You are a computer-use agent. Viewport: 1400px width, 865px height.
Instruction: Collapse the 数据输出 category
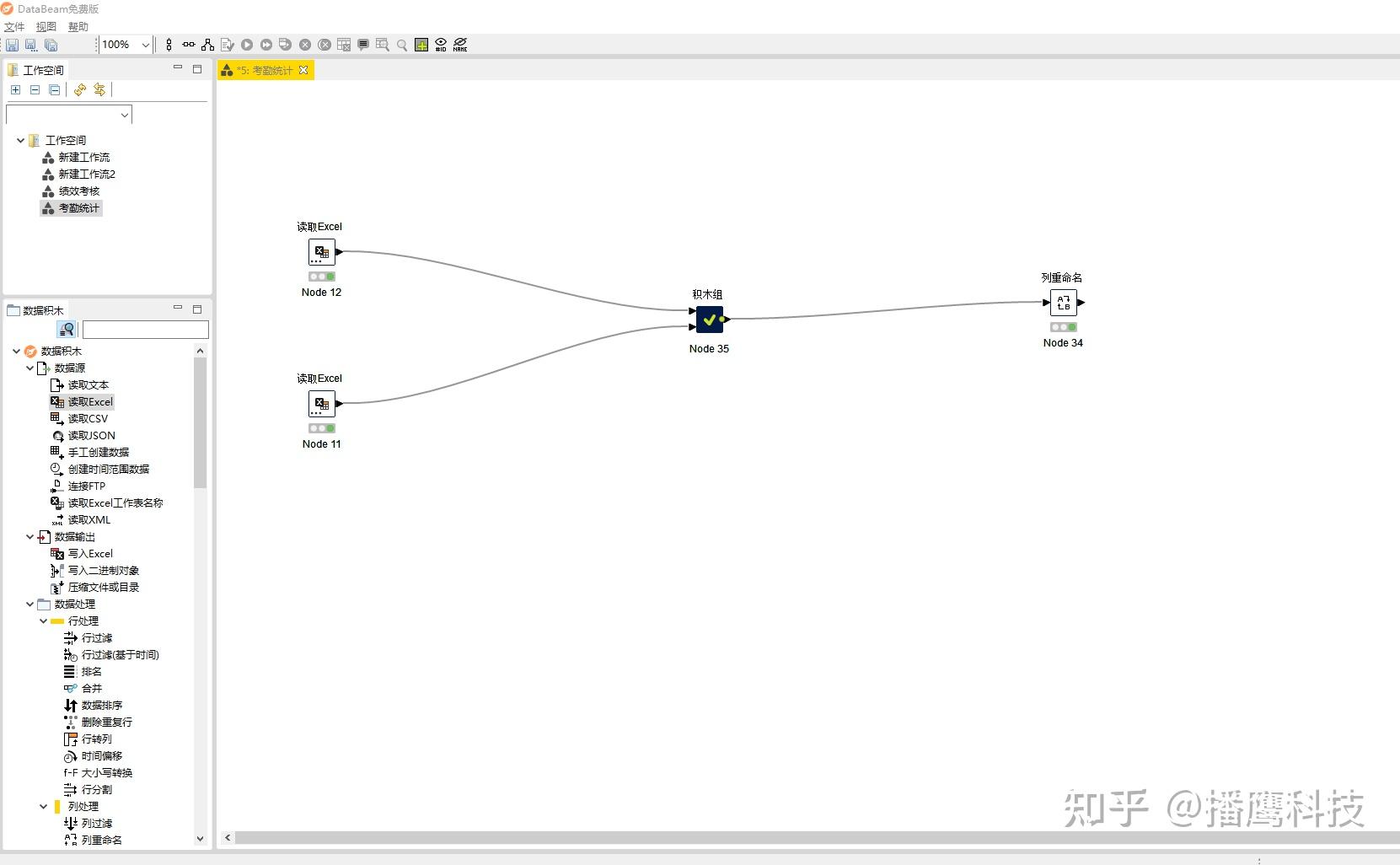pyautogui.click(x=30, y=537)
